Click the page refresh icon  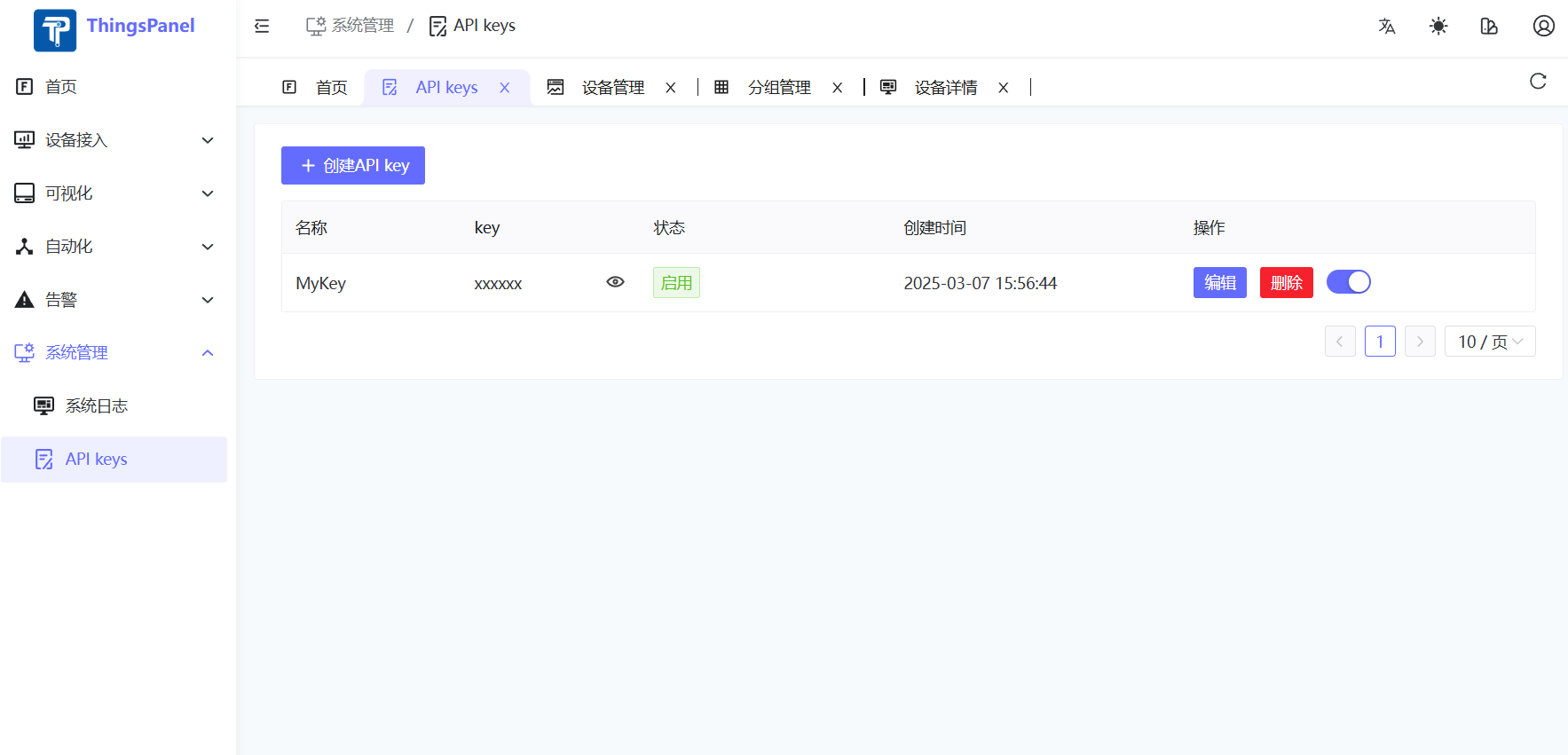(1538, 82)
